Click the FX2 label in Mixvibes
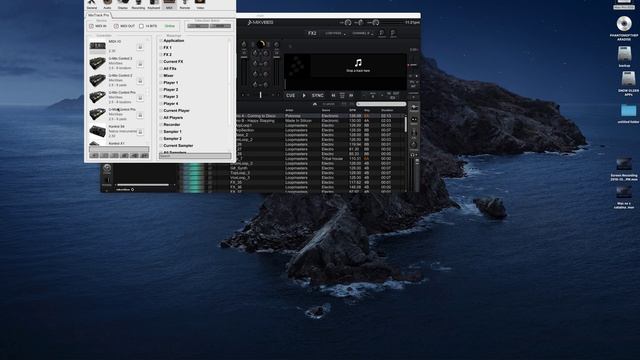640x360 pixels. point(312,33)
